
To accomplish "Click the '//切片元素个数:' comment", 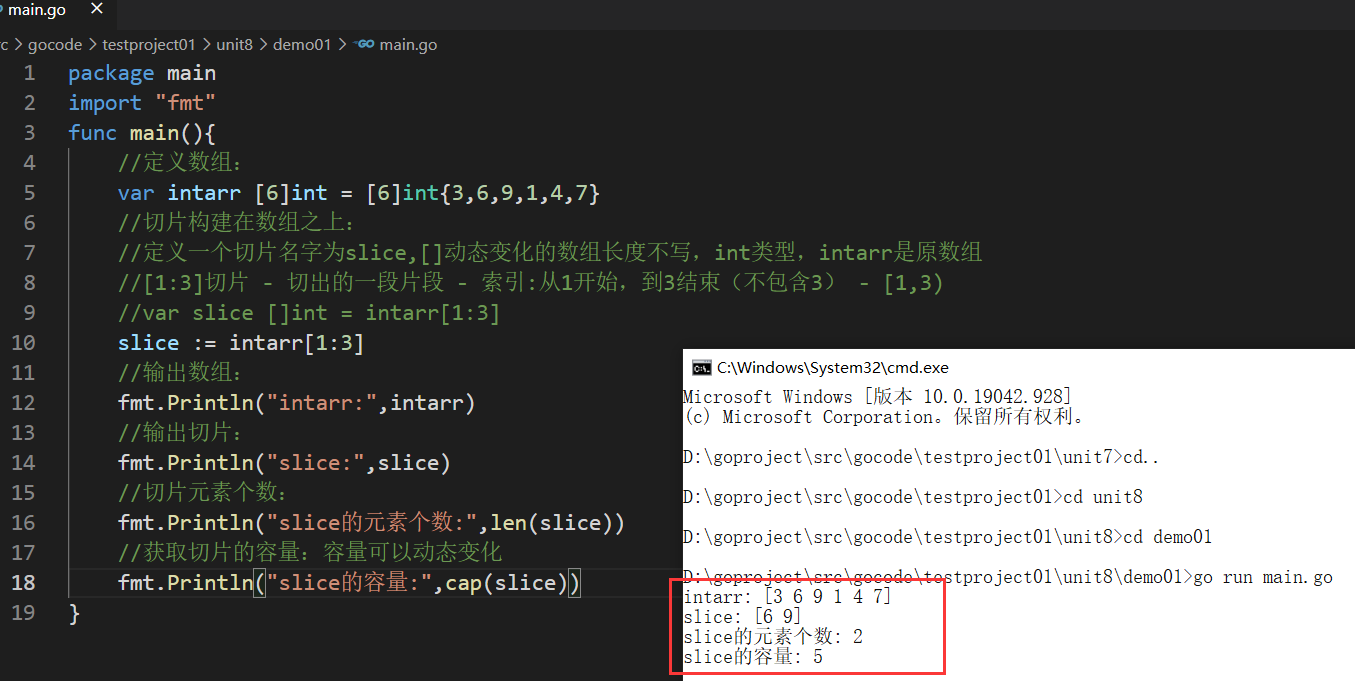I will (x=204, y=493).
